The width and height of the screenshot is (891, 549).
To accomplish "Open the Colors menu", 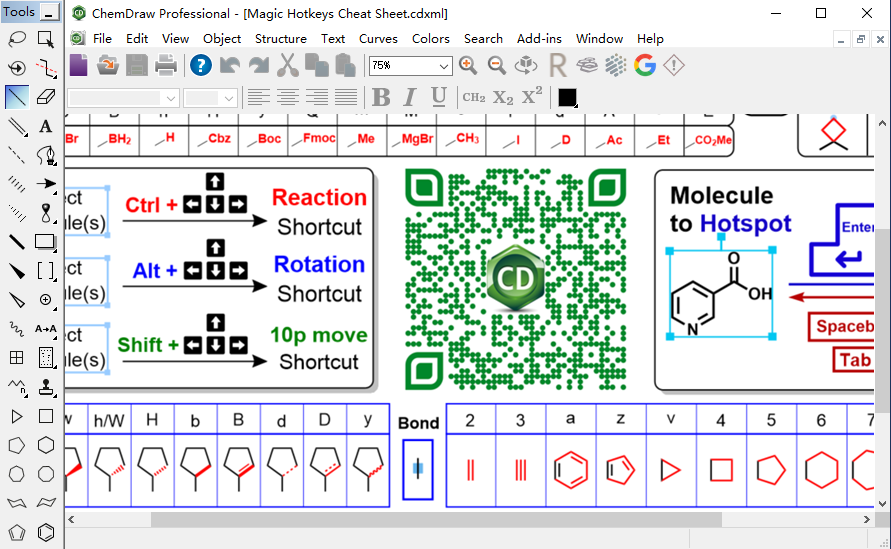I will 431,39.
